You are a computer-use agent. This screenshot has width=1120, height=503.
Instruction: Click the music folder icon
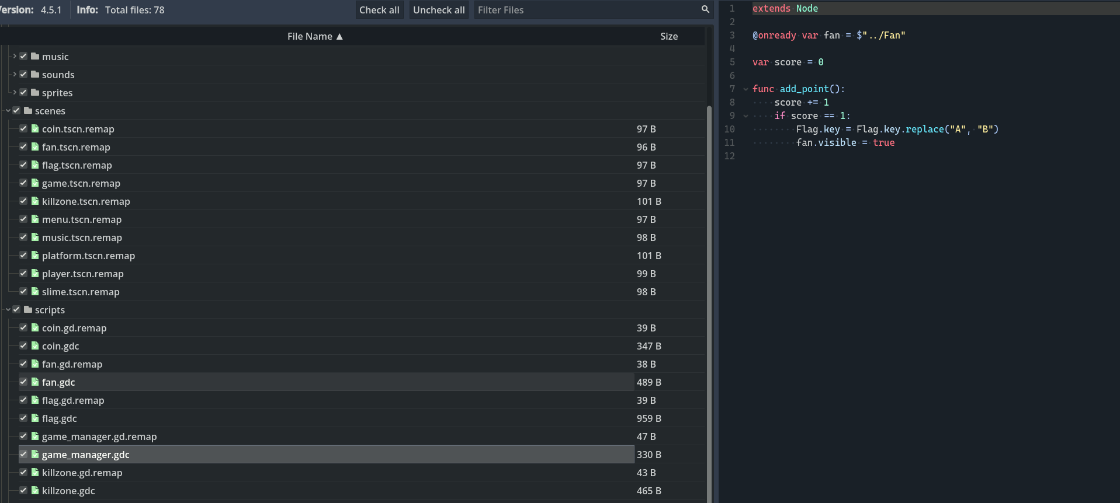pyautogui.click(x=35, y=57)
